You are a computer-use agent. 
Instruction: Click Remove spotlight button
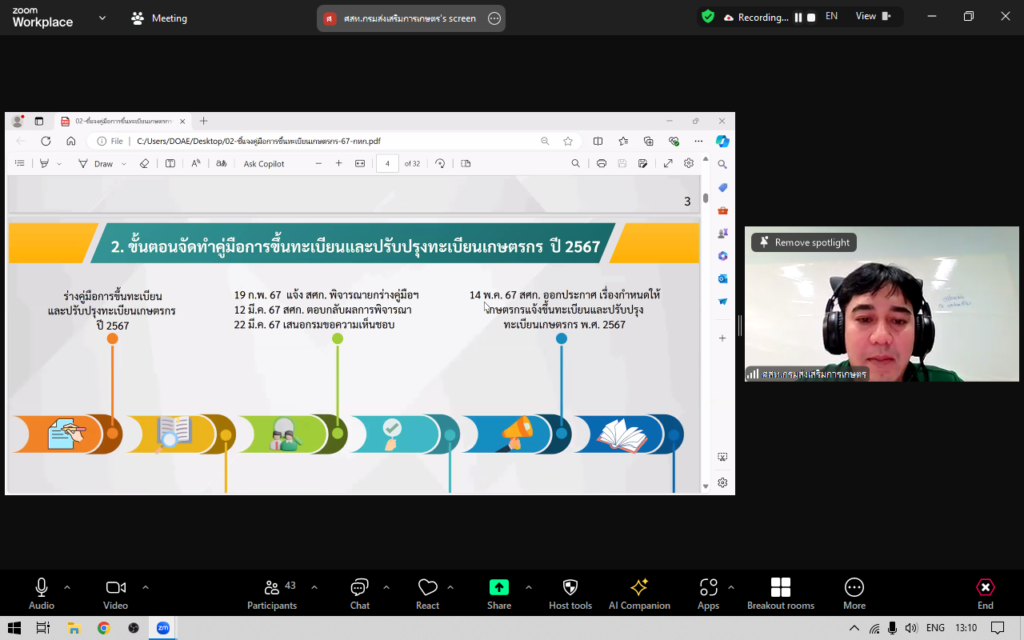804,242
